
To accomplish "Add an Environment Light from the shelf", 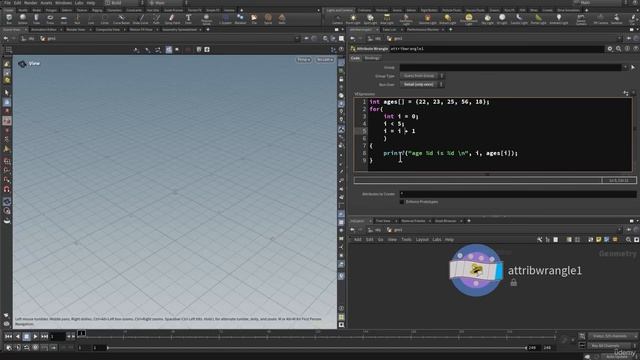I will tap(469, 19).
